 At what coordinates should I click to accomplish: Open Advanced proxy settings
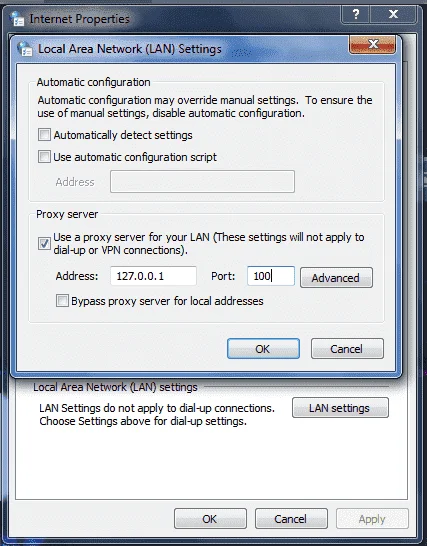(x=336, y=278)
